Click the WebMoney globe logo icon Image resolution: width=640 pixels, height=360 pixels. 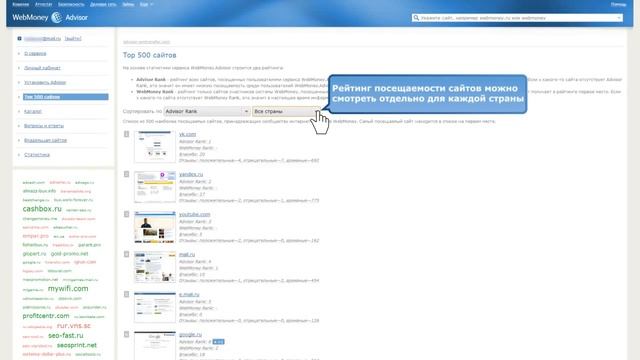(57, 17)
